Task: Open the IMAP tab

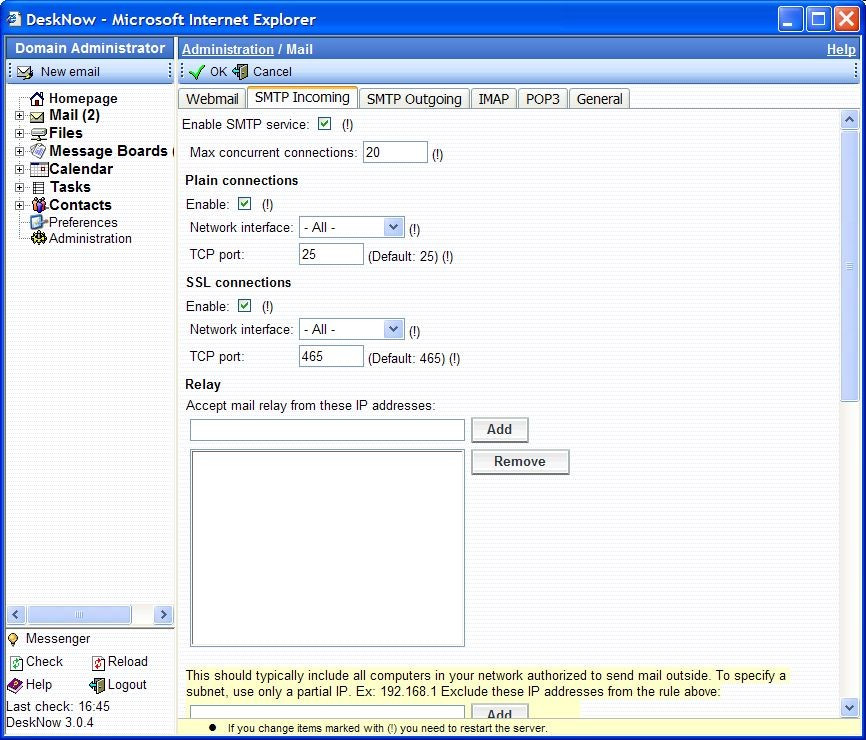Action: (x=494, y=99)
